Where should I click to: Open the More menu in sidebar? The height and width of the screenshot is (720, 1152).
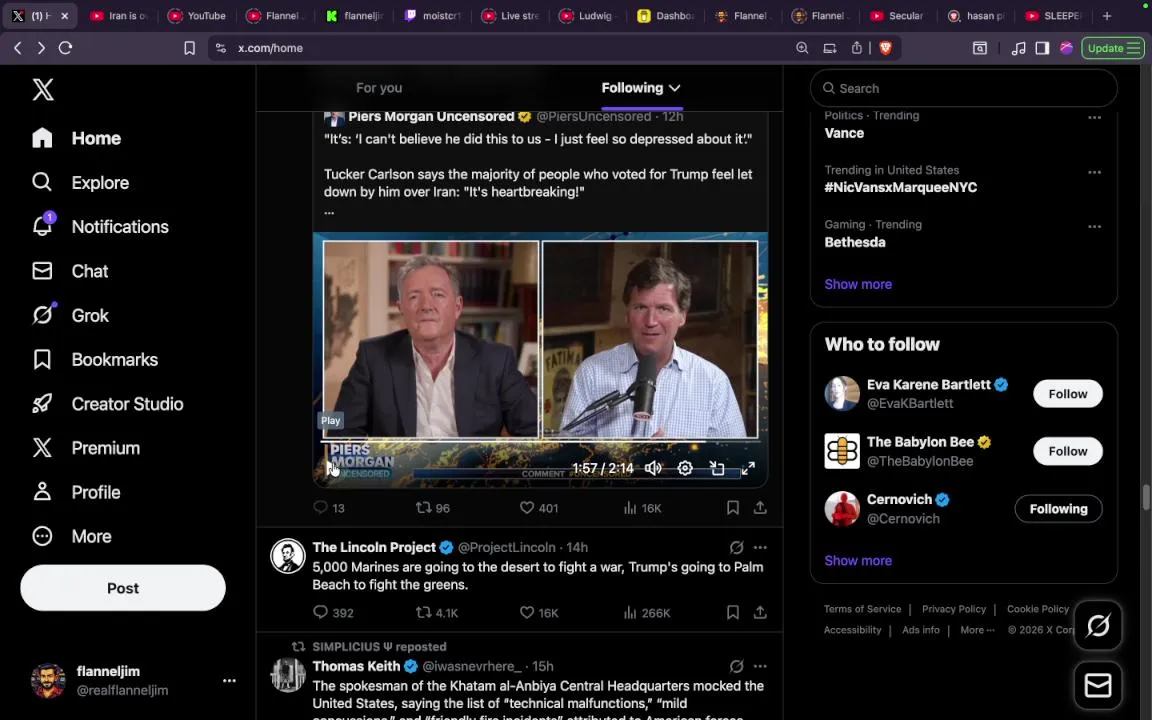coord(72,536)
